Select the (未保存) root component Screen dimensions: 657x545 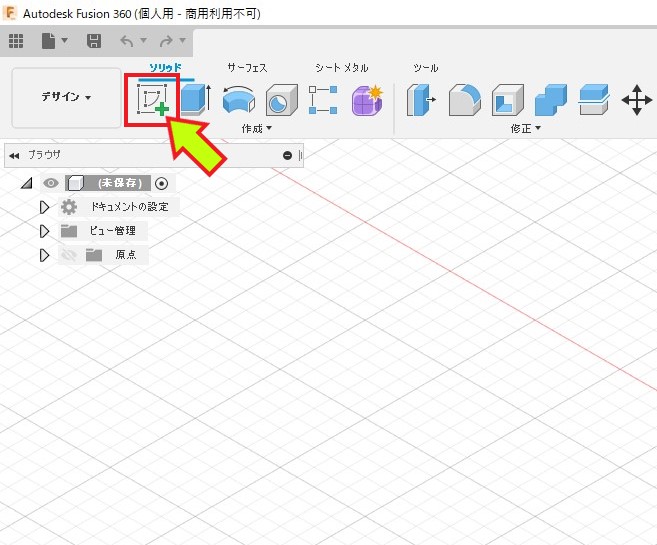120,183
